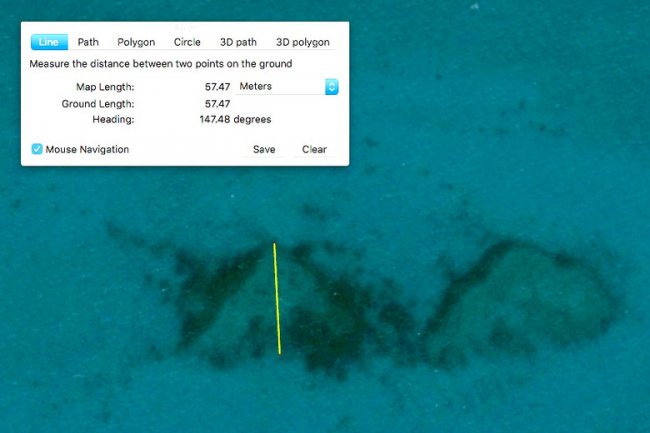Image resolution: width=650 pixels, height=433 pixels.
Task: Click the top endpoint of yellow line
Action: 274,244
